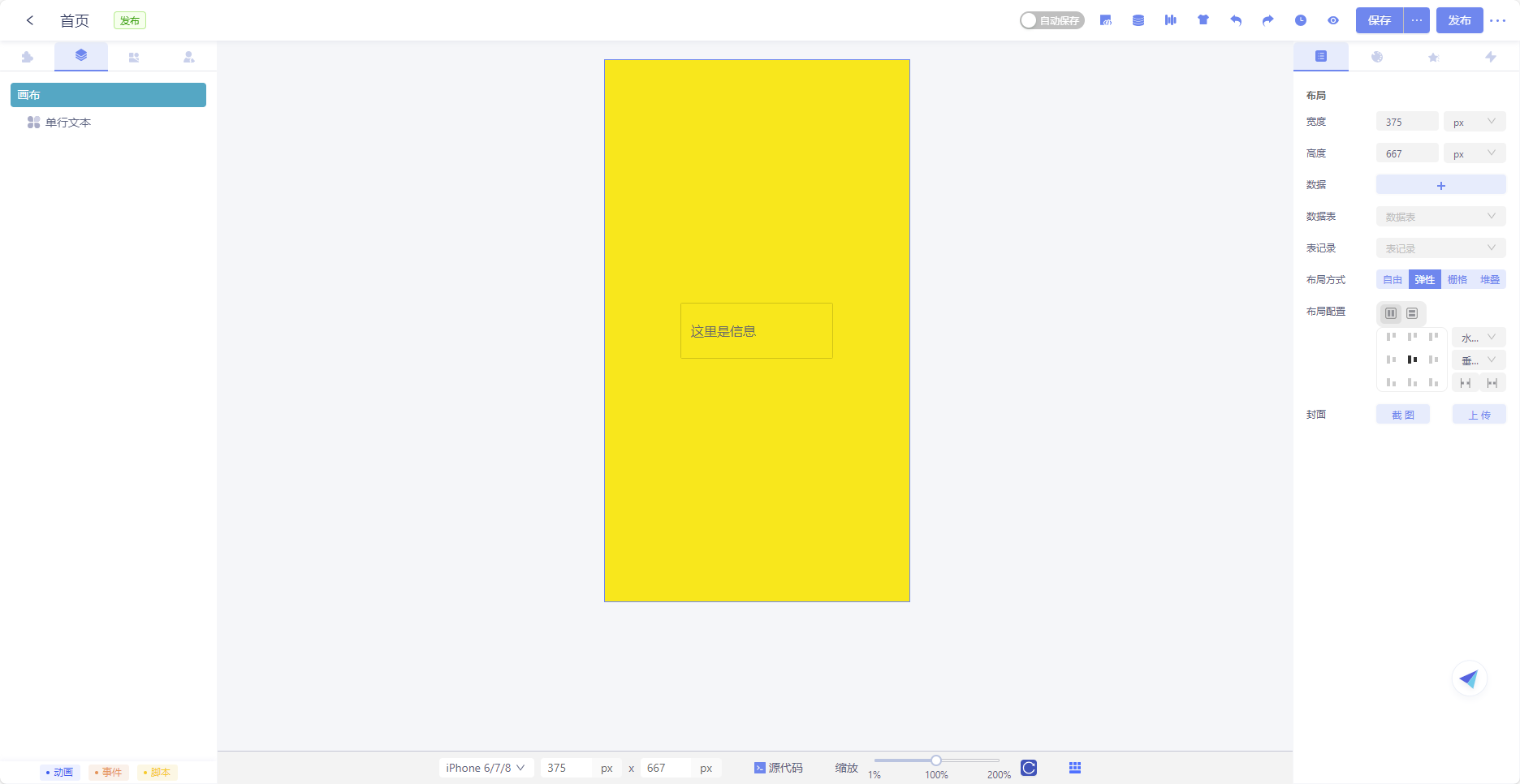The height and width of the screenshot is (784, 1520).
Task: Open the t-shirt theme icon
Action: (x=1203, y=20)
